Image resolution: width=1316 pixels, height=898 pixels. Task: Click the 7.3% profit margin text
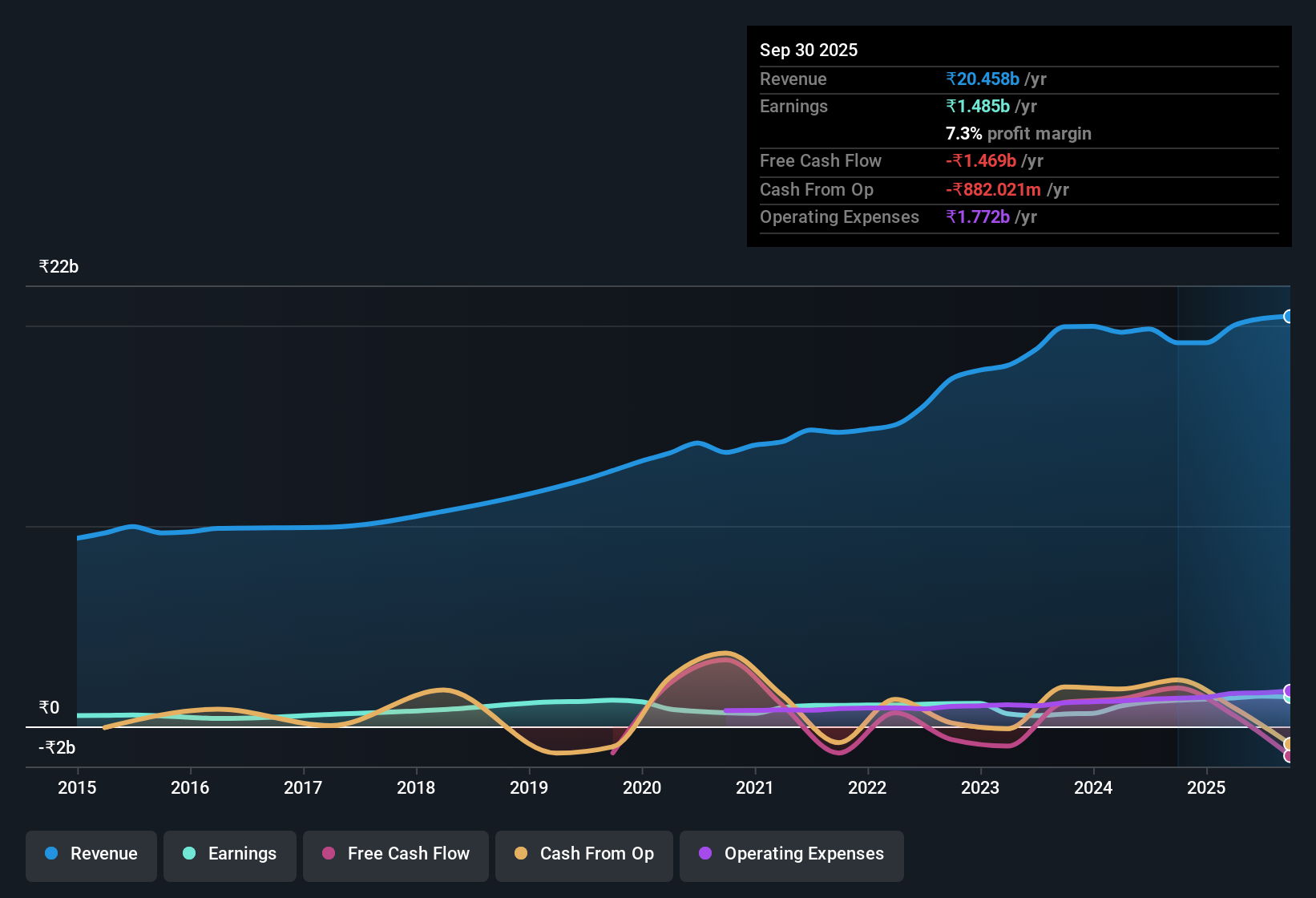pyautogui.click(x=1019, y=134)
